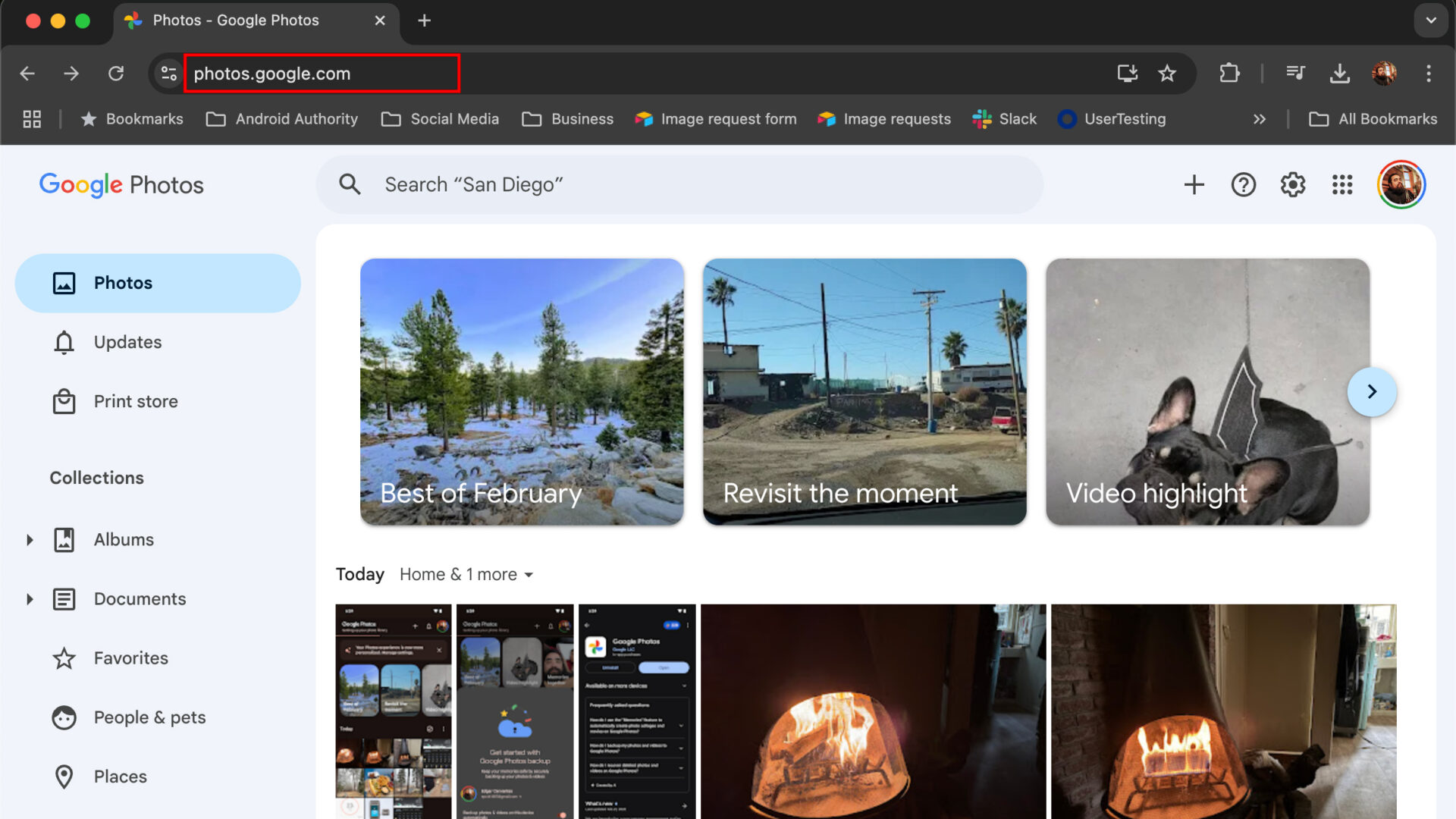
Task: Expand the Albums section in the sidebar
Action: click(30, 539)
